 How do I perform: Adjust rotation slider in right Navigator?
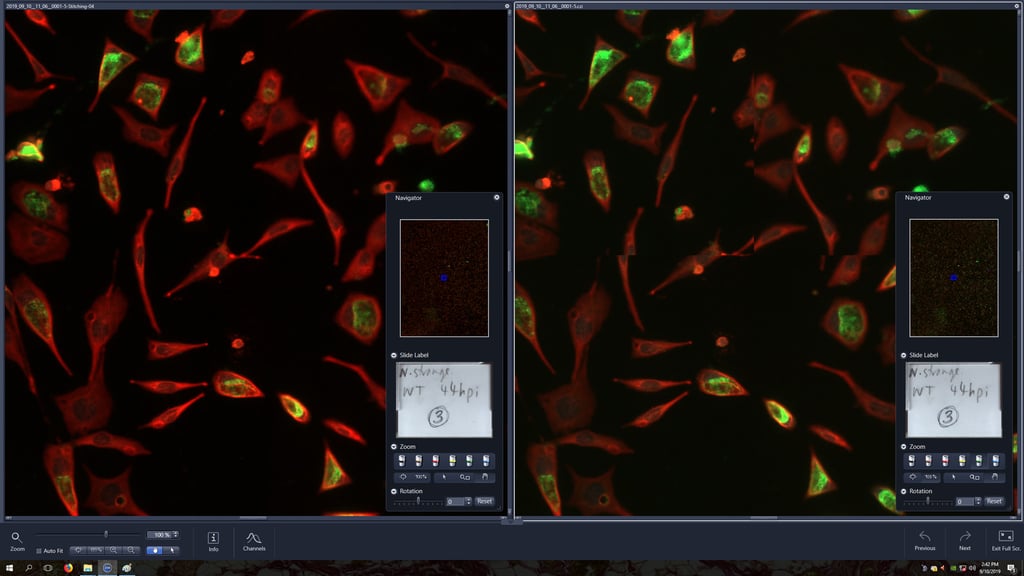[927, 501]
